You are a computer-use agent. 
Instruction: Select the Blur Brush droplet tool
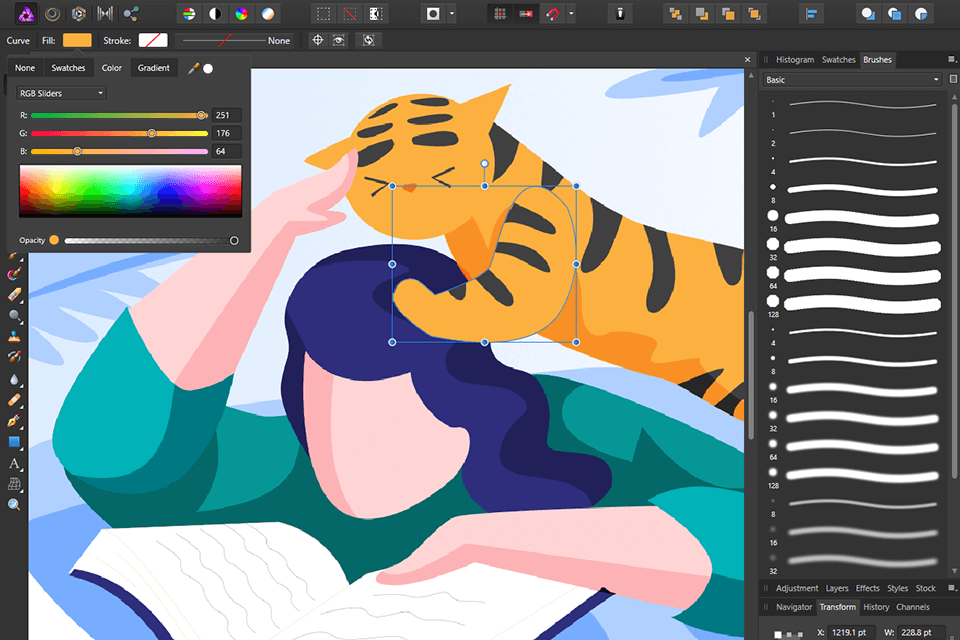point(14,379)
